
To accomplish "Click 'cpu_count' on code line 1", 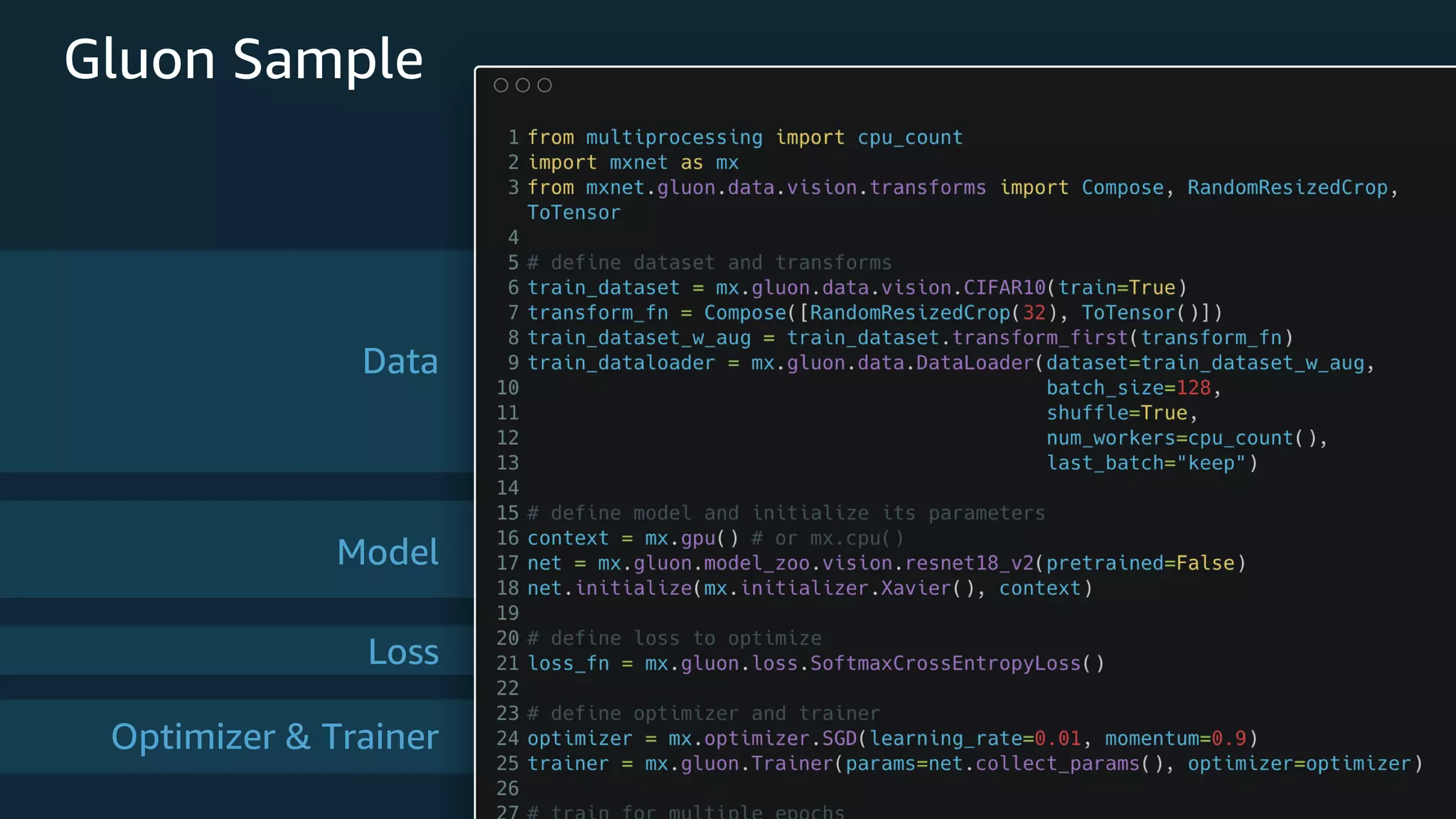I will (910, 137).
